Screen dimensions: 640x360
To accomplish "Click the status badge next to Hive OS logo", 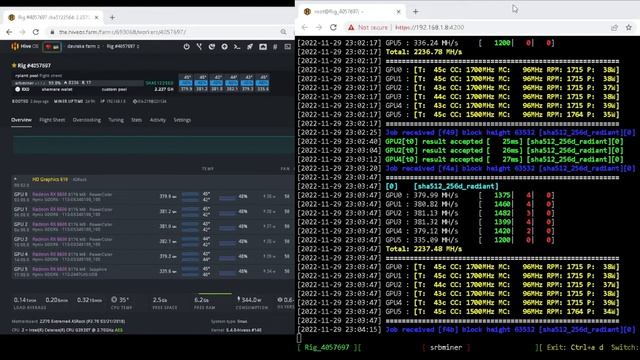I will click(52, 47).
